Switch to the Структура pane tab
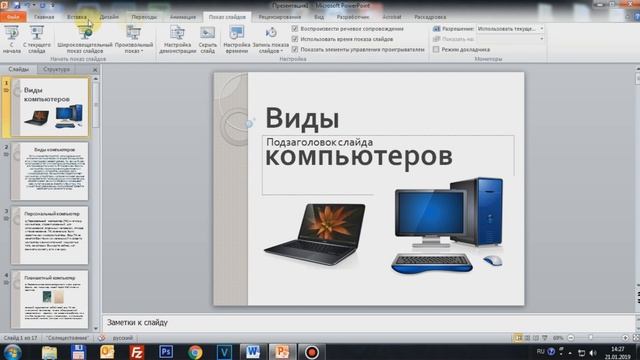 coord(56,69)
